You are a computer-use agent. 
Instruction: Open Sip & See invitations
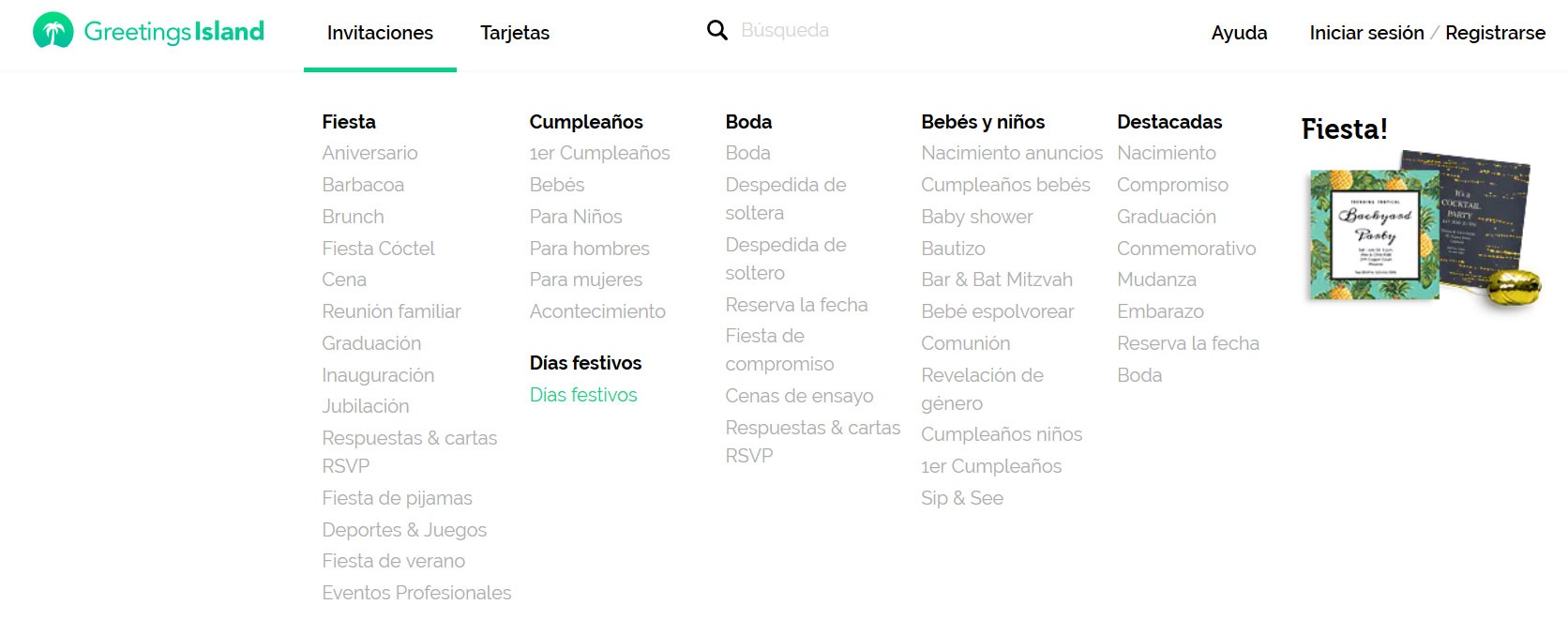pyautogui.click(x=961, y=498)
